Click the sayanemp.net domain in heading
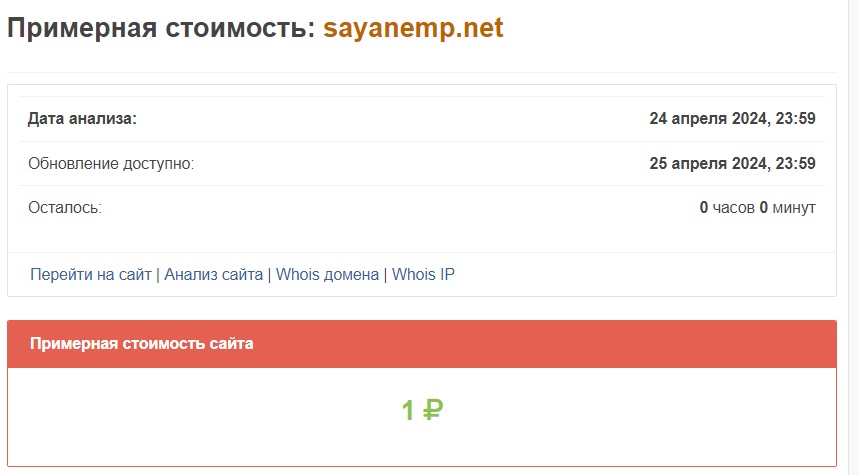The width and height of the screenshot is (858, 475). pos(413,28)
